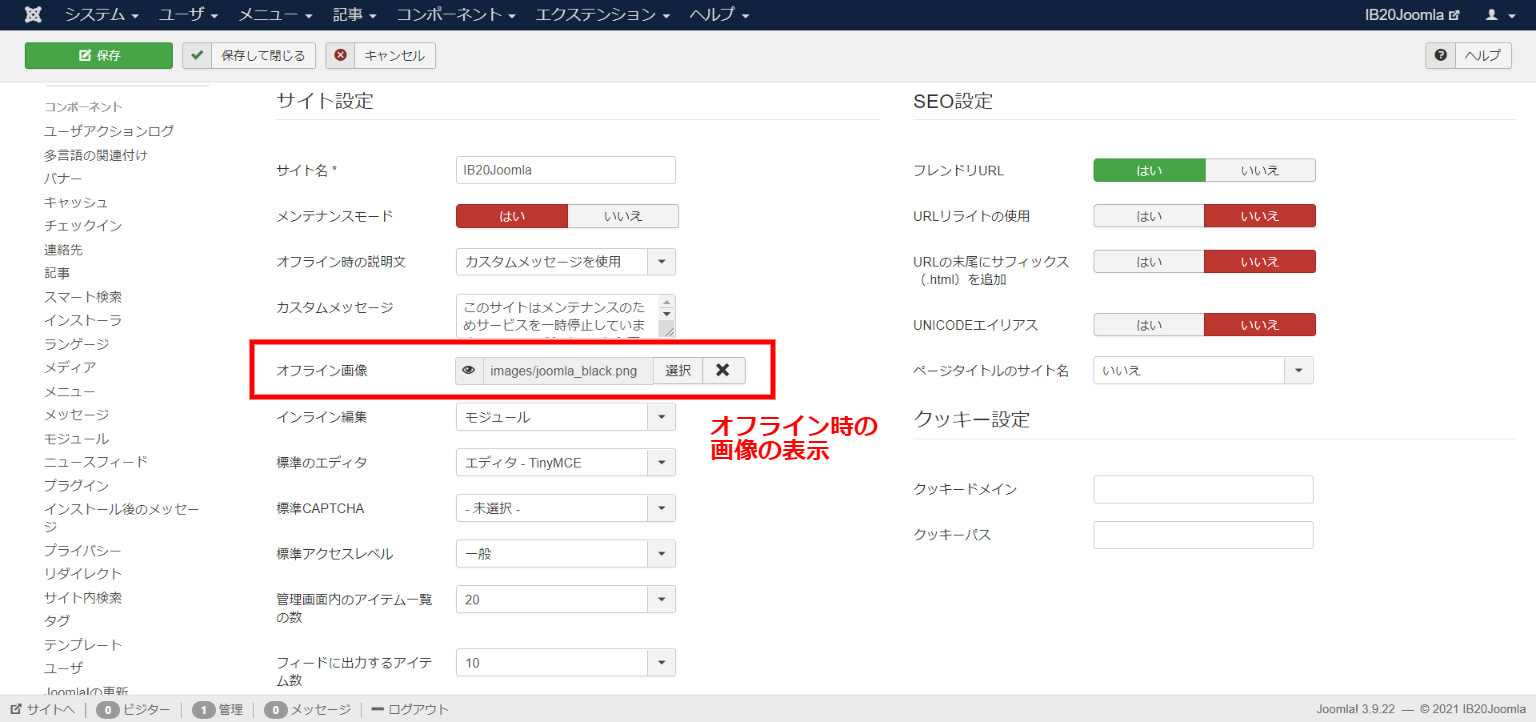The height and width of the screenshot is (722, 1536).
Task: Expand the offline description text dropdown
Action: click(x=661, y=262)
